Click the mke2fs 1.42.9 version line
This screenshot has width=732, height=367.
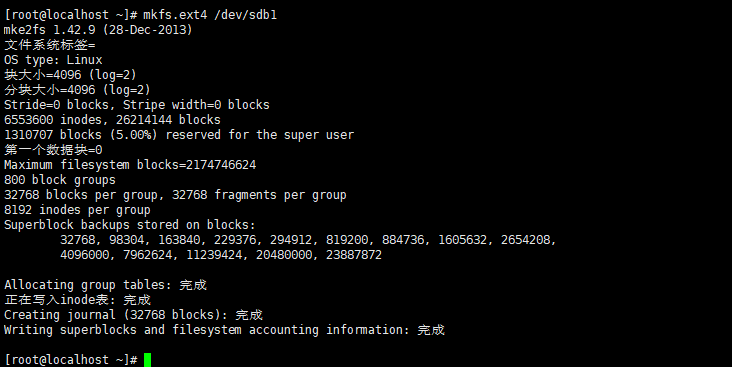pyautogui.click(x=98, y=30)
